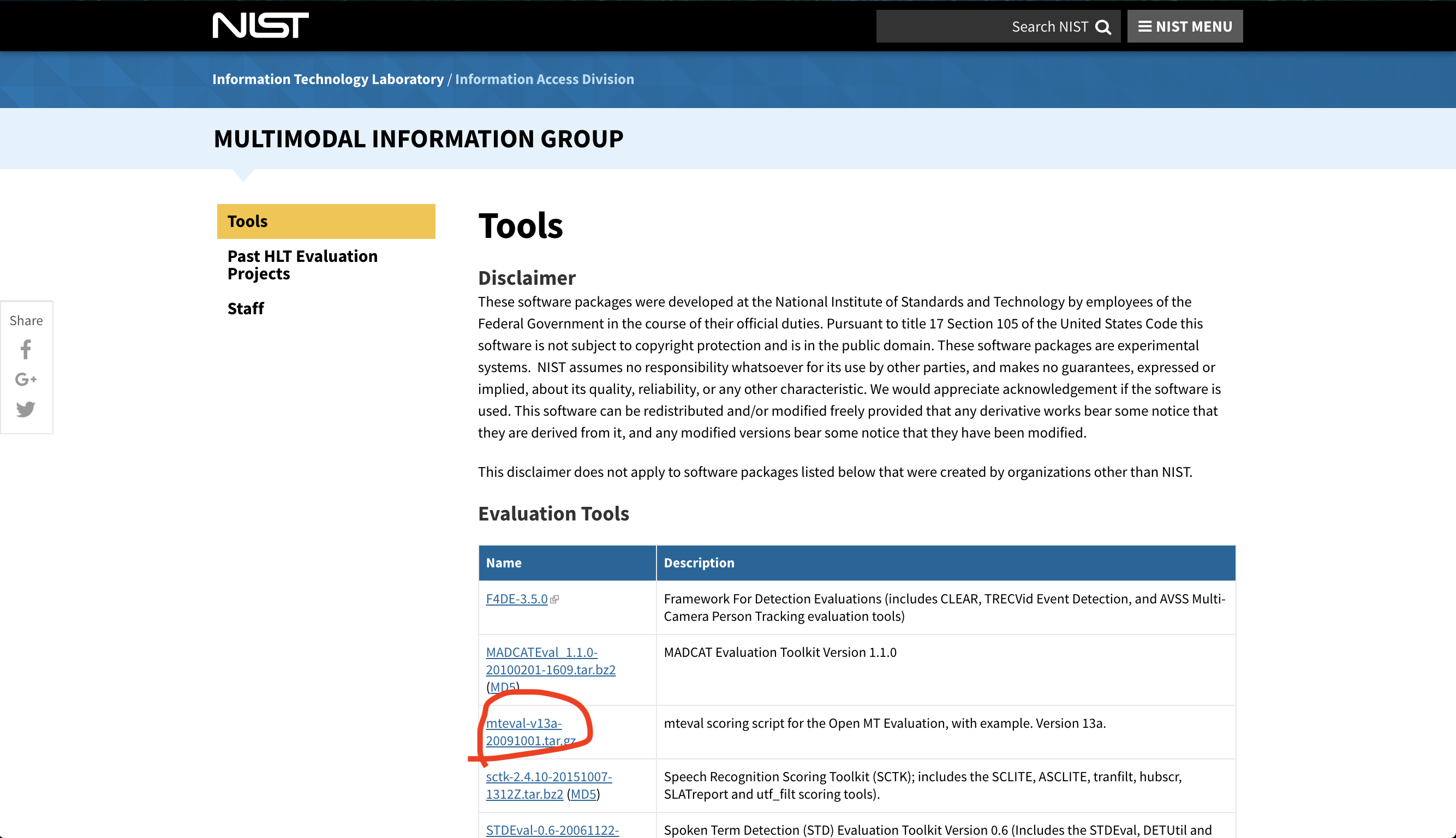Download sctk-2.4.10 tar.bz2 package
This screenshot has height=838, width=1456.
(x=548, y=777)
